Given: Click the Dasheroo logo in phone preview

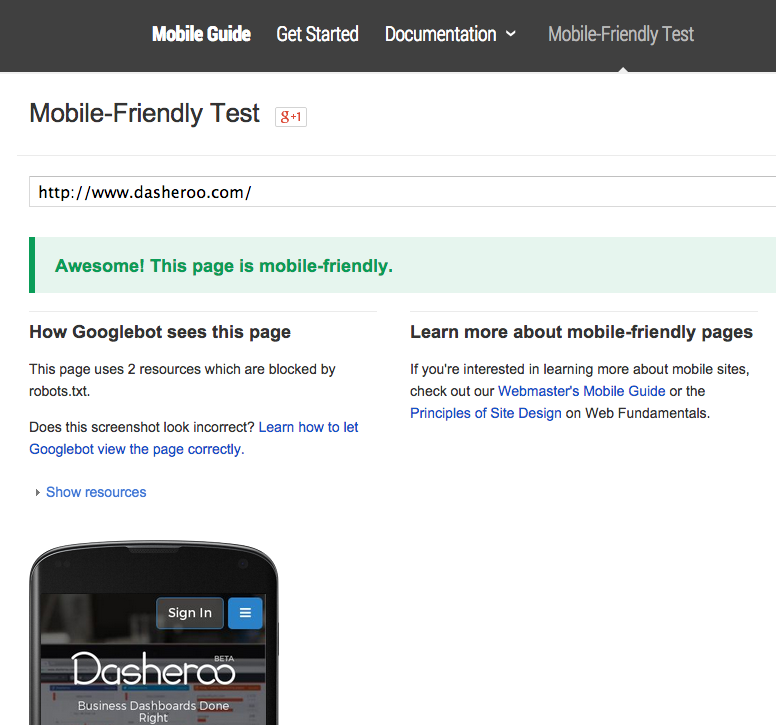Looking at the screenshot, I should (153, 671).
